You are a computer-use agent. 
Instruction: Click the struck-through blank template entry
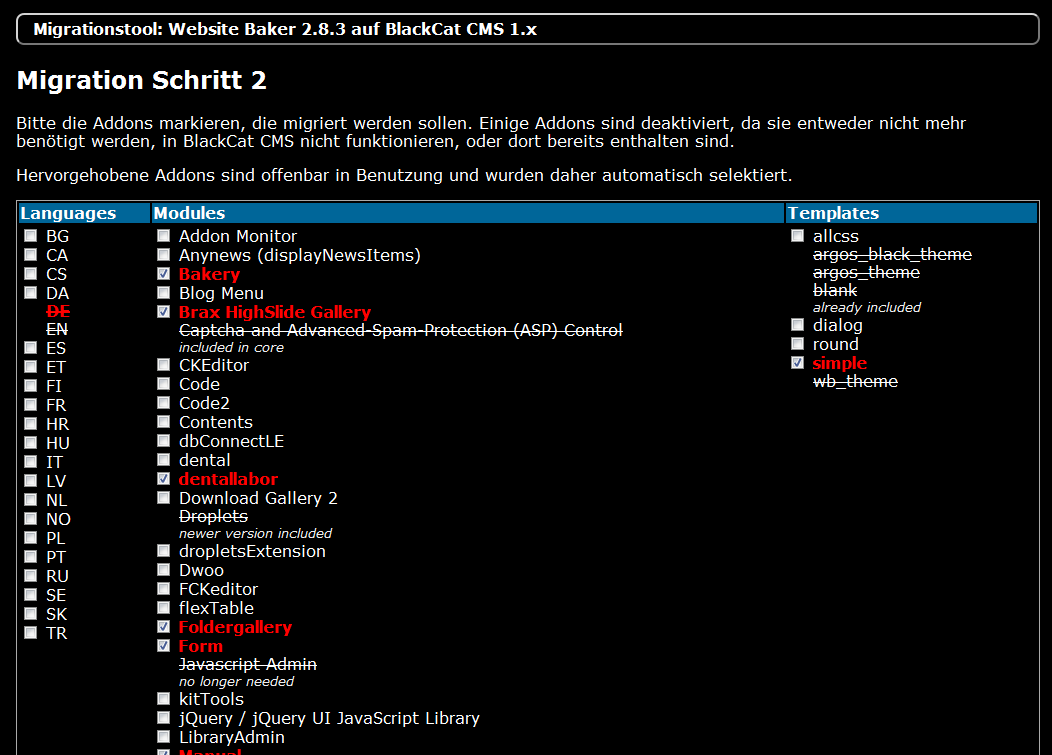click(x=835, y=291)
